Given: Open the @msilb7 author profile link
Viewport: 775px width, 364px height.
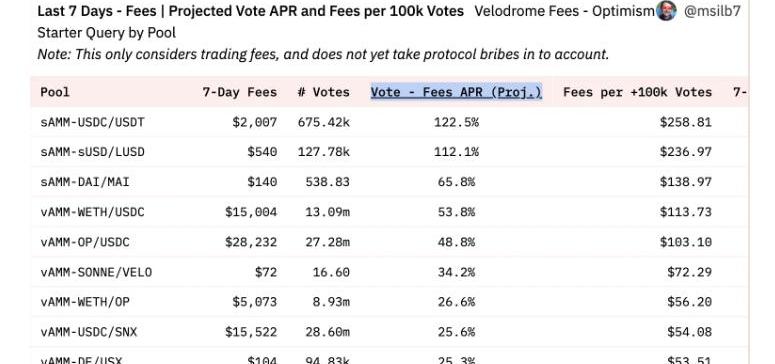Looking at the screenshot, I should pos(712,11).
